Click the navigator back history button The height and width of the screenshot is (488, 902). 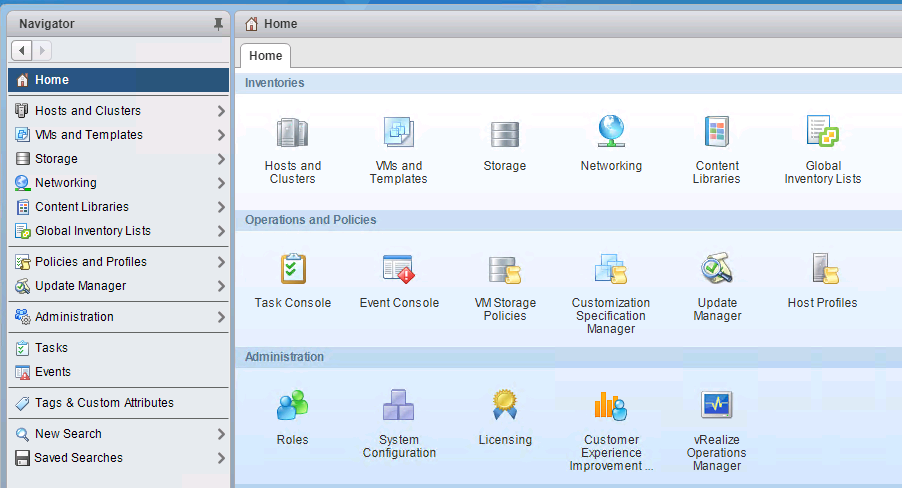point(23,50)
